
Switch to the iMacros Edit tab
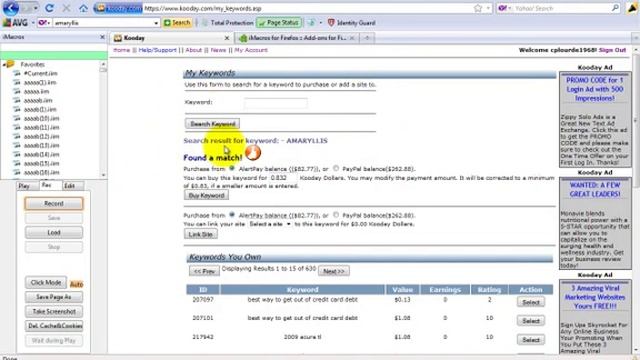[x=70, y=186]
